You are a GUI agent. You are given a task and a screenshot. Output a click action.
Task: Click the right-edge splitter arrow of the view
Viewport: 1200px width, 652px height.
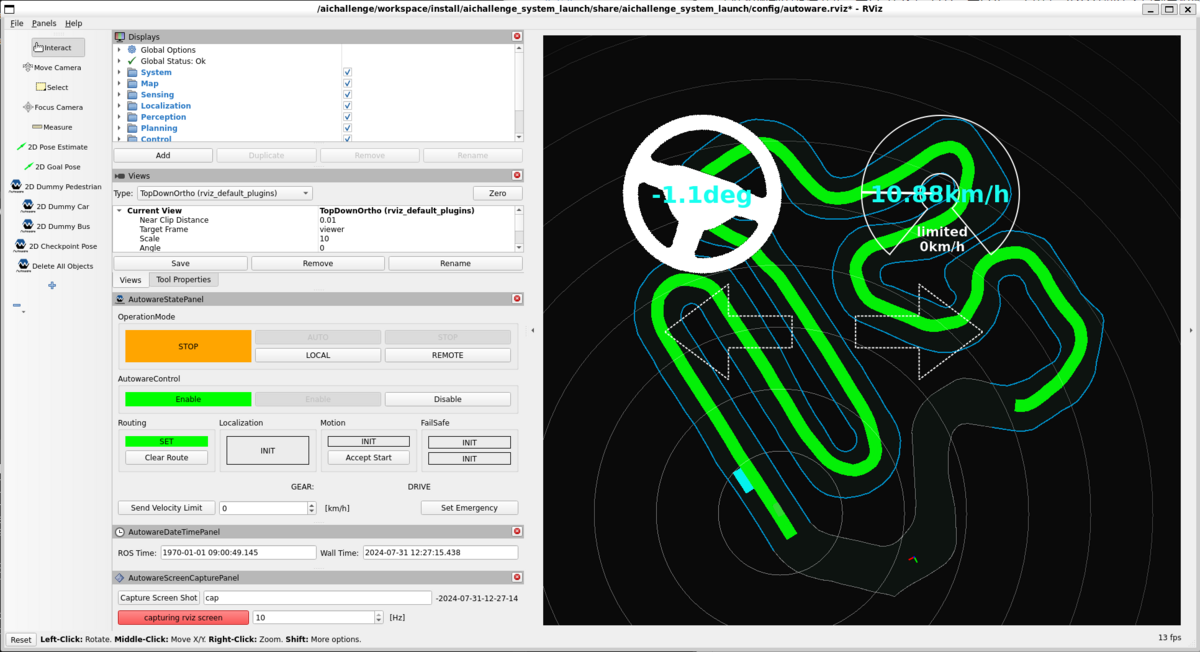pos(1190,330)
